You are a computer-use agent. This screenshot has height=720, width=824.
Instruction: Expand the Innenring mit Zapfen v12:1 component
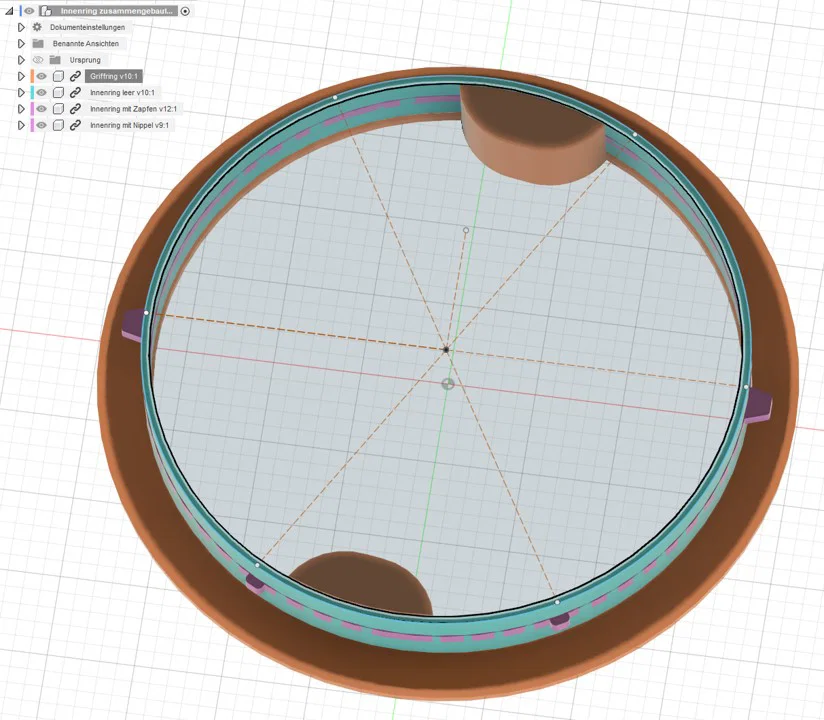click(x=21, y=109)
